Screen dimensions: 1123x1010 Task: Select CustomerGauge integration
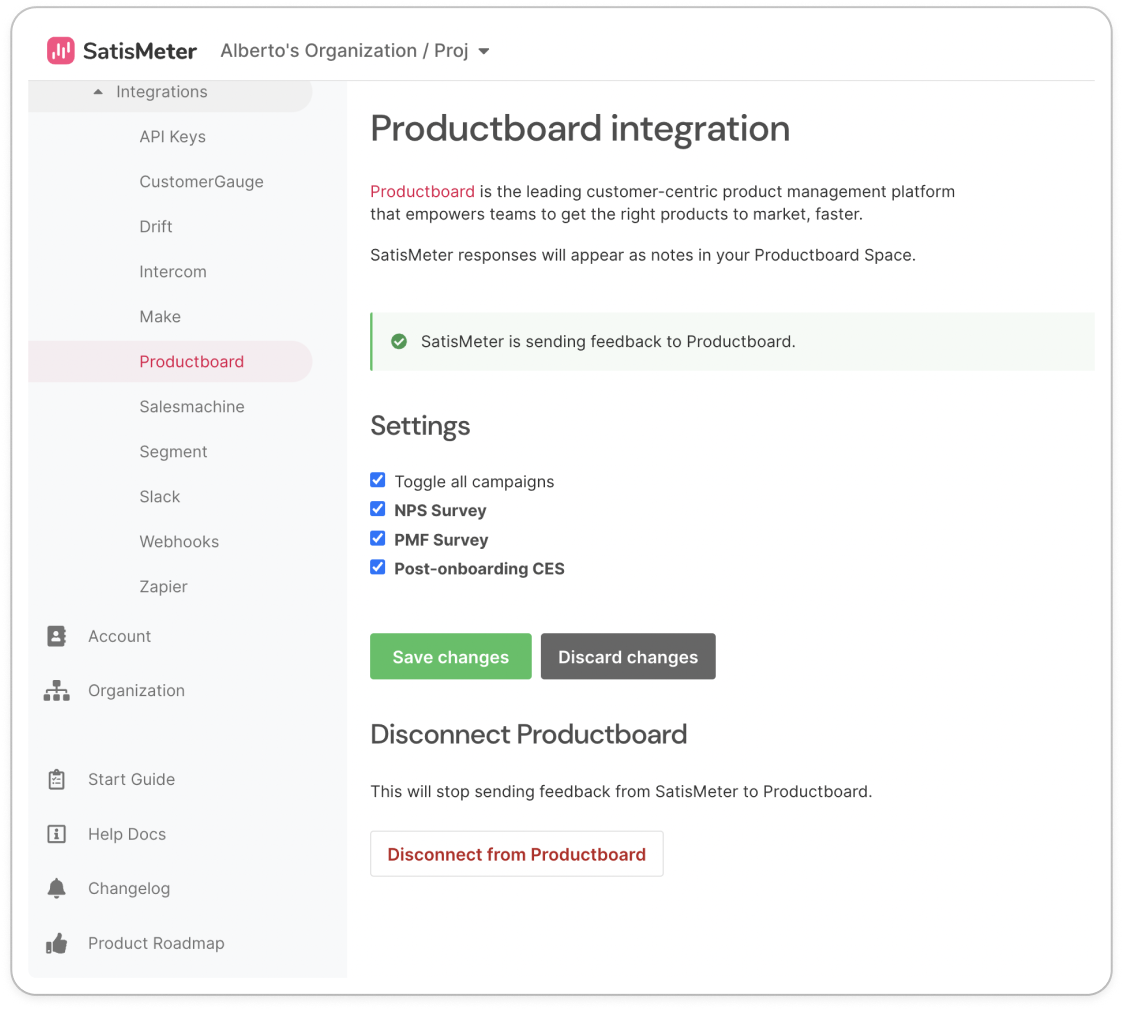pyautogui.click(x=201, y=182)
